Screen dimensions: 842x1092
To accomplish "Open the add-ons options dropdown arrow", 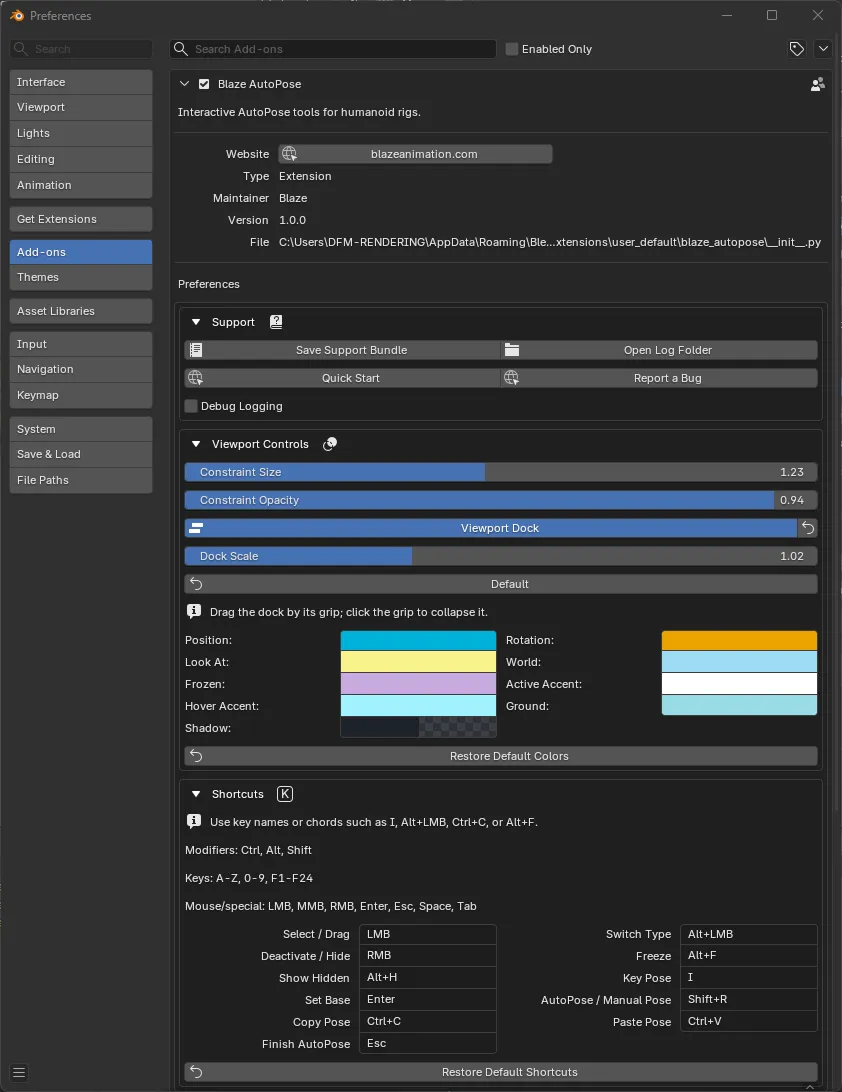I will point(823,49).
